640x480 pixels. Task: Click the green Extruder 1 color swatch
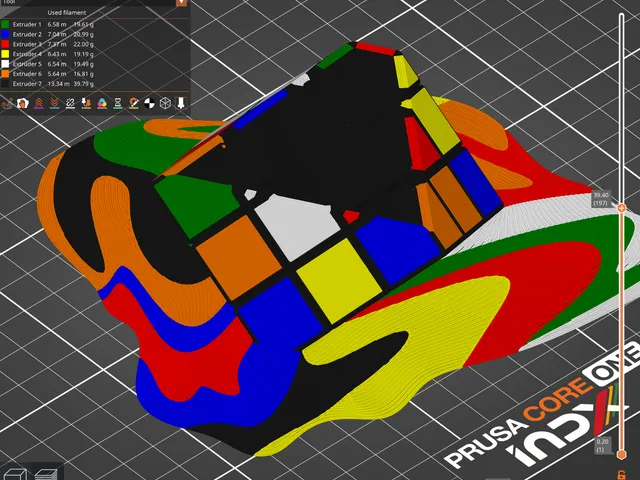click(5, 24)
